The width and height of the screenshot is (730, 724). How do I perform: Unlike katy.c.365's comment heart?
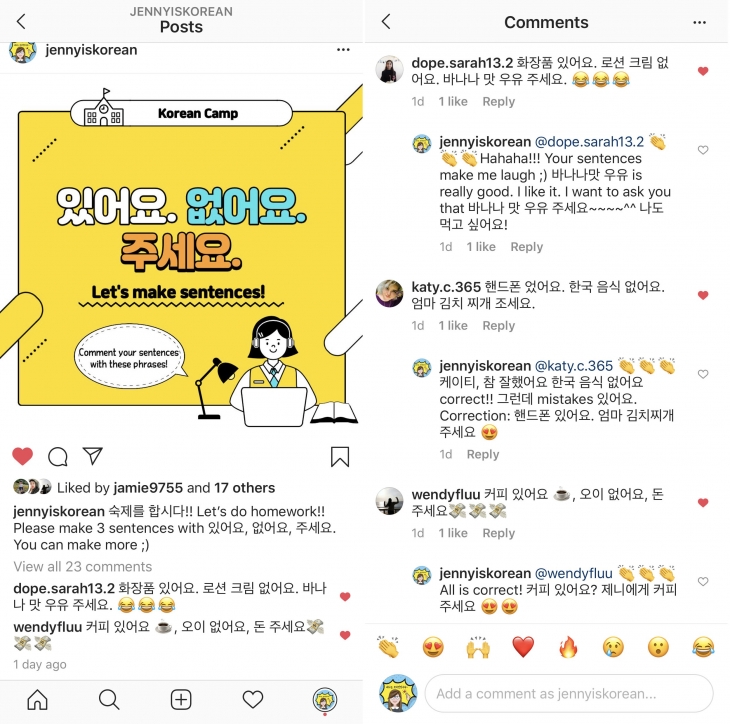click(703, 295)
